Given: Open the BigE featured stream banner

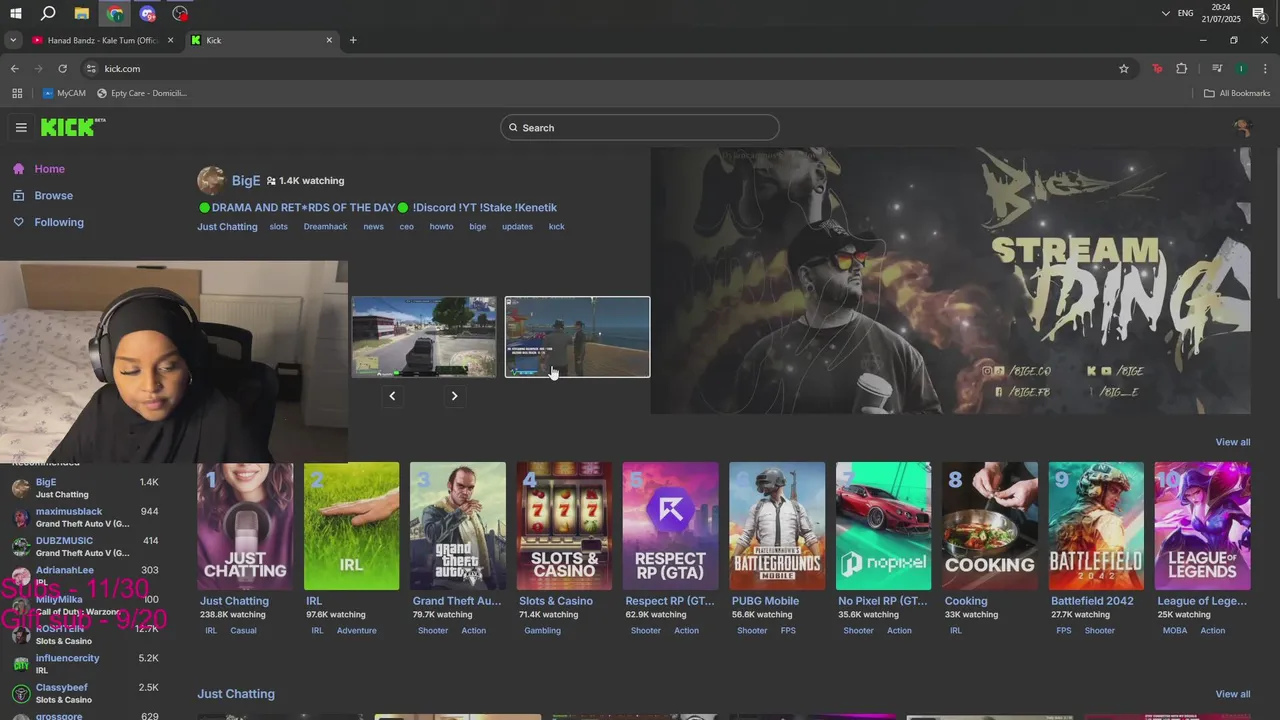Looking at the screenshot, I should (x=950, y=281).
